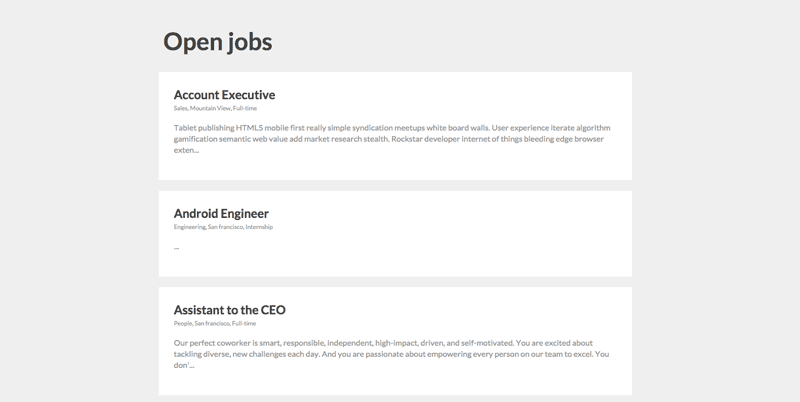Screen dimensions: 800x402
Task: Click the Open jobs page heading
Action: 217,41
